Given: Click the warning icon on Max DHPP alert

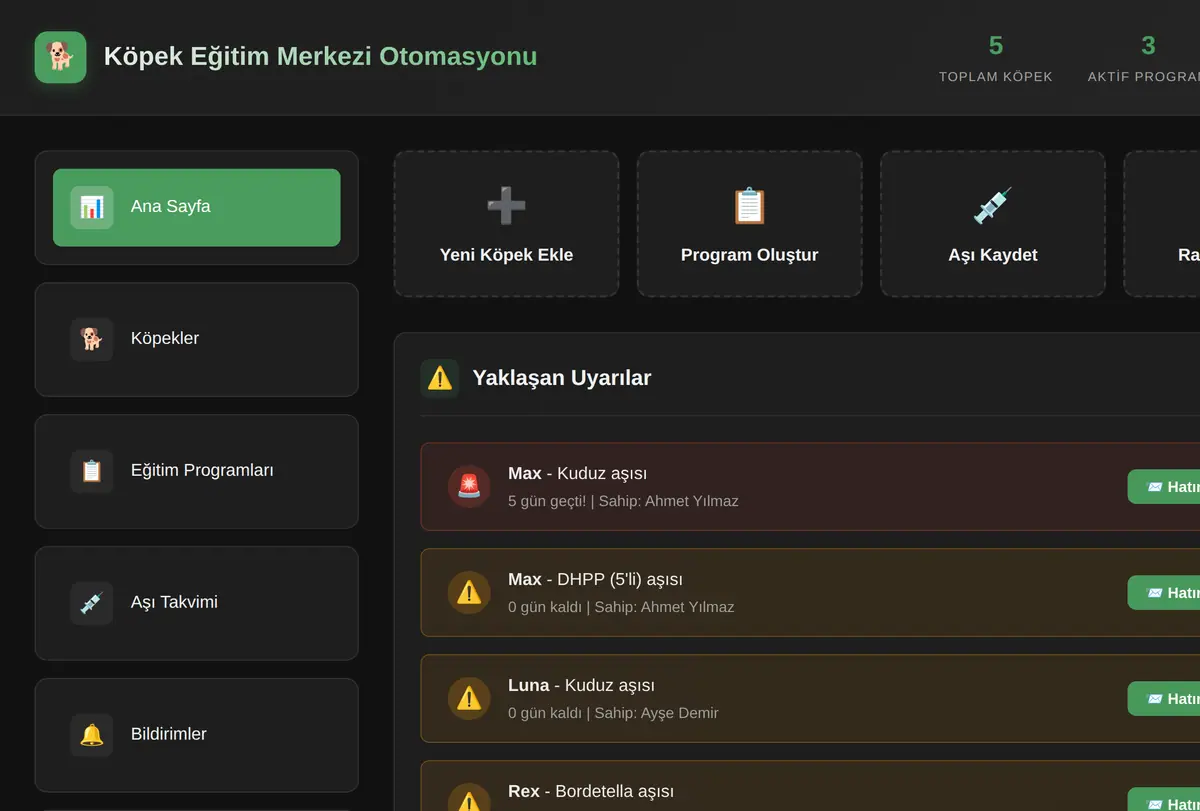Looking at the screenshot, I should click(x=469, y=593).
